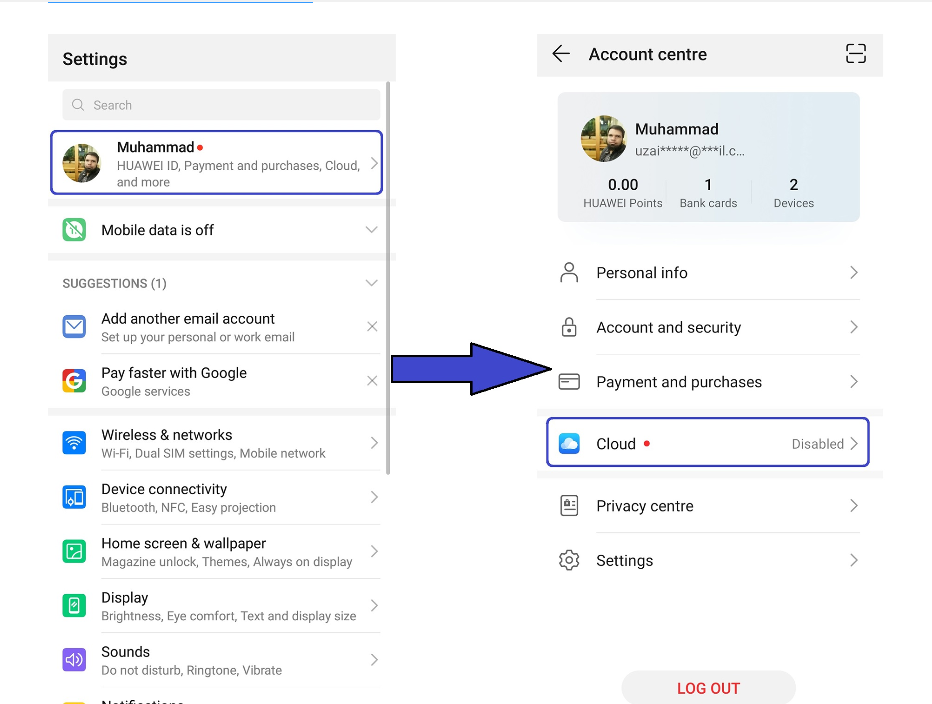Viewport: 932px width, 704px height.
Task: Tap the Google icon for Pay faster
Action: (x=74, y=381)
